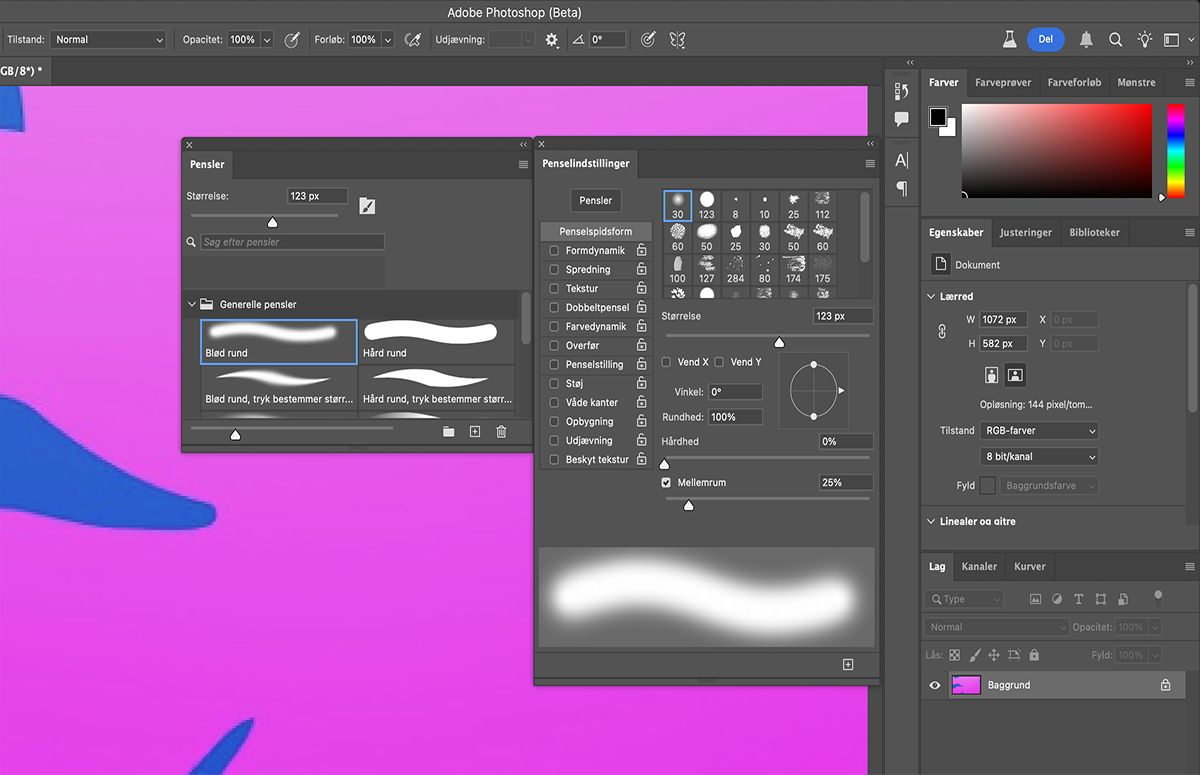1200x775 pixels.
Task: Delete brush with trash icon in Pensler panel
Action: (501, 432)
